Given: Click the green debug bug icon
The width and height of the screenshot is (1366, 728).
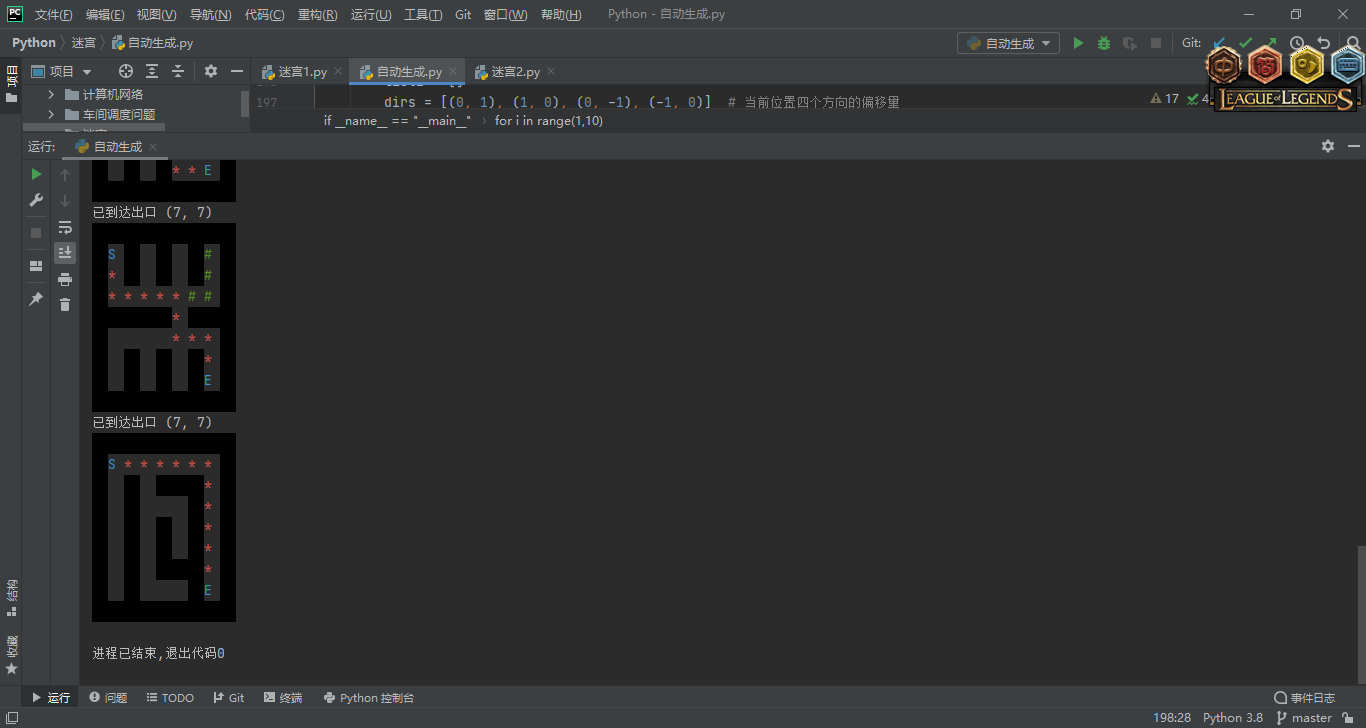Looking at the screenshot, I should pyautogui.click(x=1104, y=43).
